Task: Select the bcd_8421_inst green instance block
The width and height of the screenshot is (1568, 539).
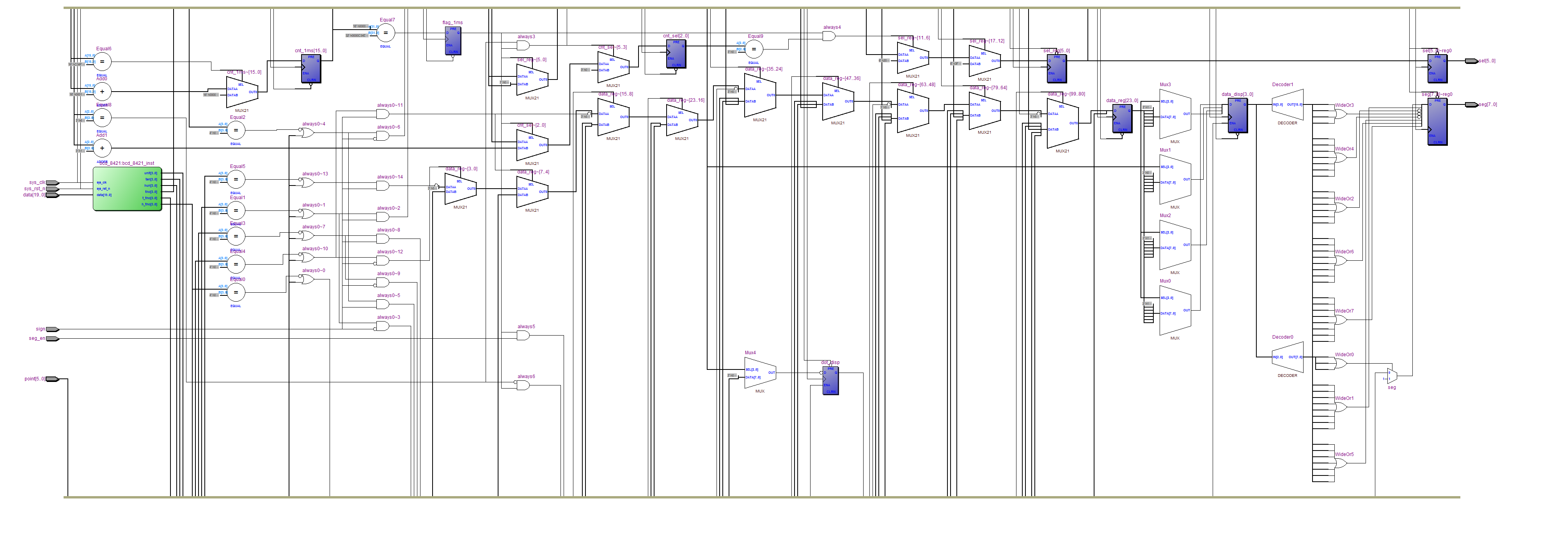Action: coord(127,189)
